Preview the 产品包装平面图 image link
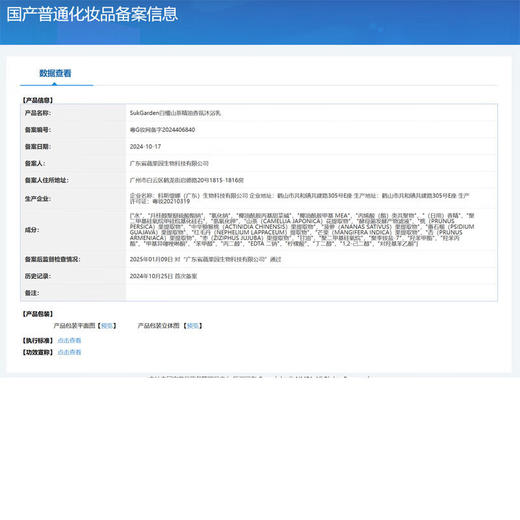Screen dimensions: 520x520 [107, 326]
